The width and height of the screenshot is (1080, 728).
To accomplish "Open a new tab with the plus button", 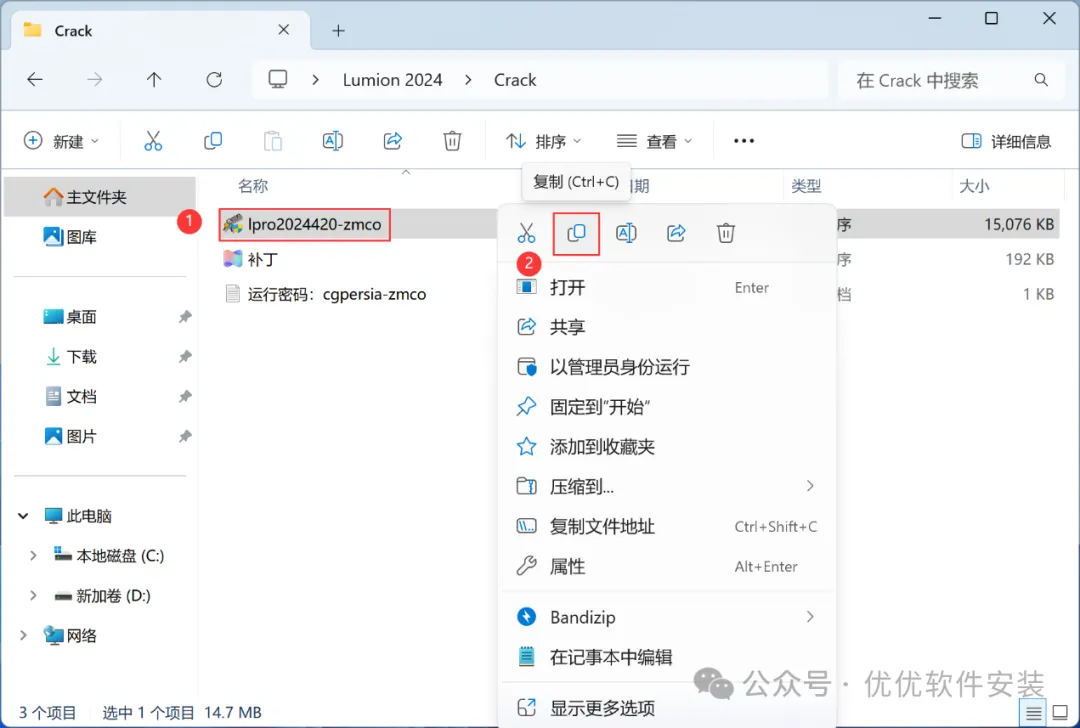I will pyautogui.click(x=338, y=30).
